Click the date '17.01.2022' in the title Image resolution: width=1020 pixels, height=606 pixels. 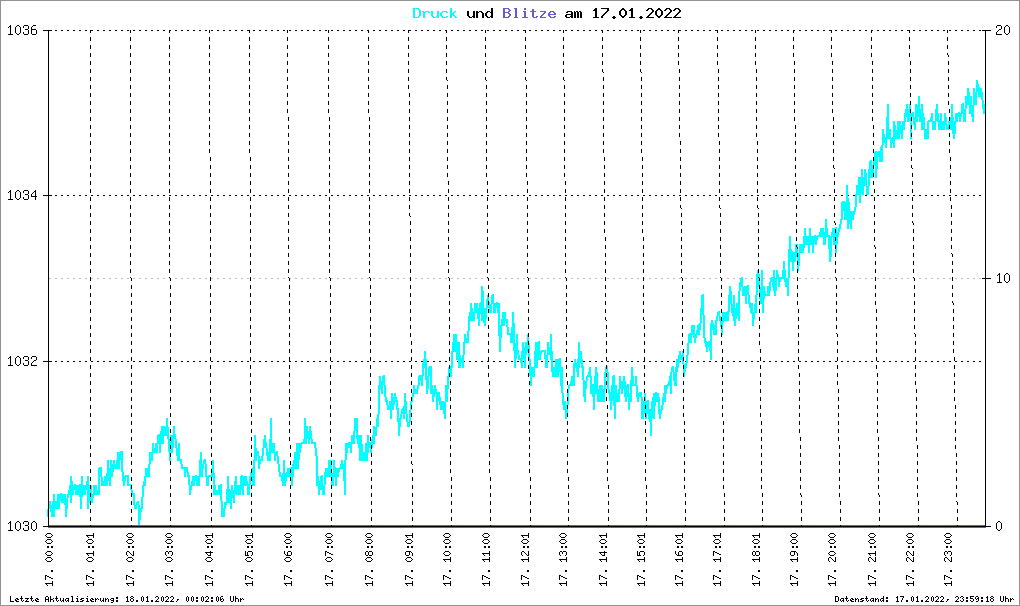coord(636,14)
